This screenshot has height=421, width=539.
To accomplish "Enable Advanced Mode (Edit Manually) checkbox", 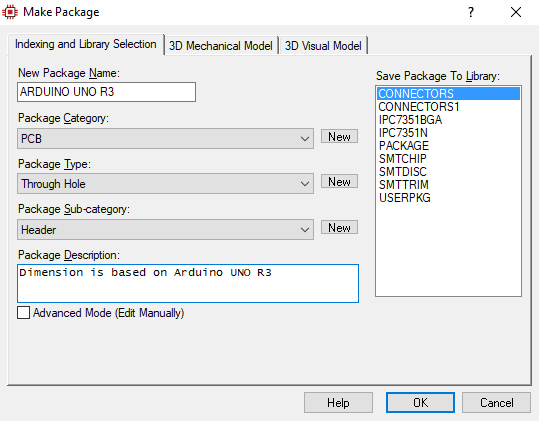I will (23, 313).
